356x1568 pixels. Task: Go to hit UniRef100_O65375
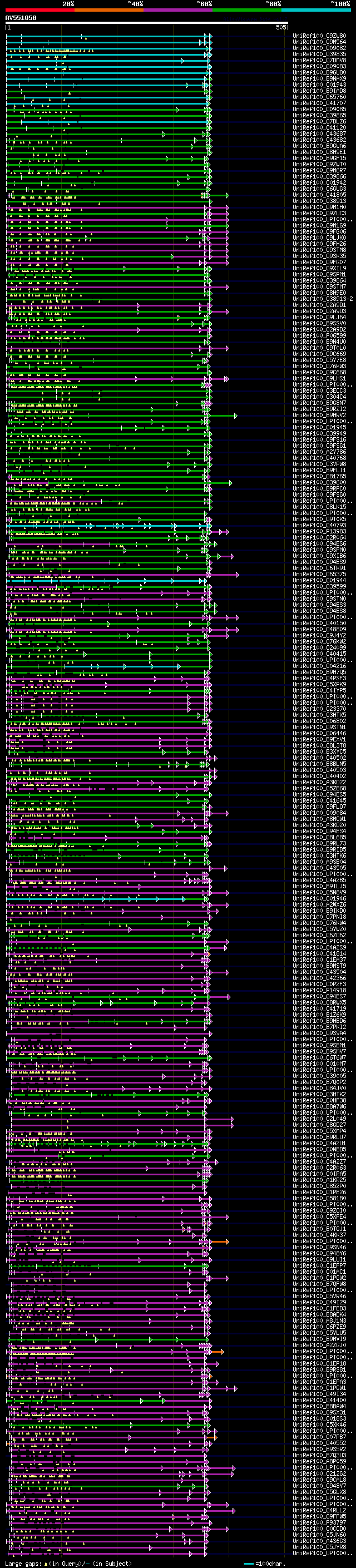[319, 574]
